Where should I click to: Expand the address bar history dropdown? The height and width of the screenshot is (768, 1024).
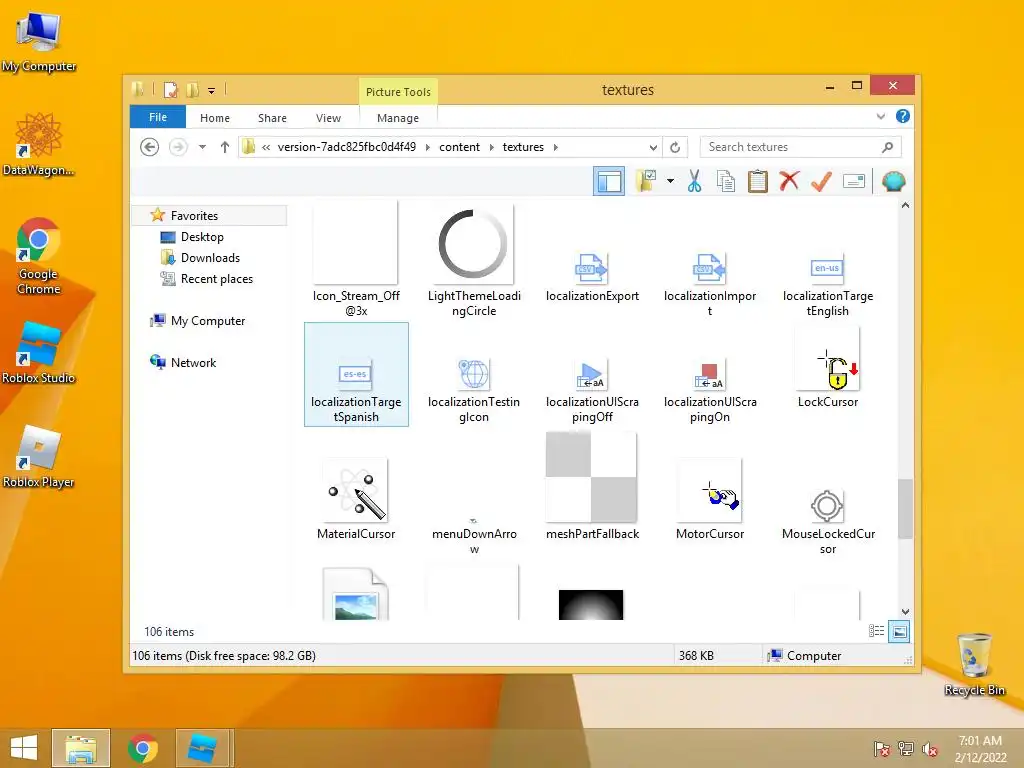(653, 147)
